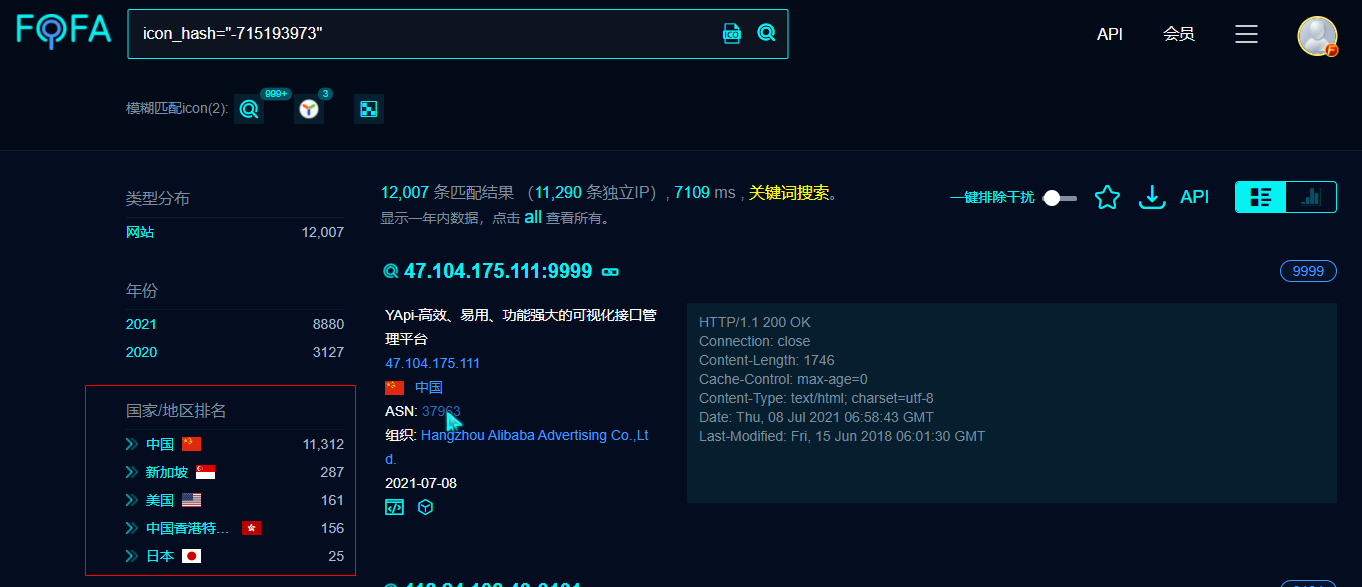This screenshot has width=1362, height=587.
Task: Filter by 网站 type
Action: tap(140, 232)
